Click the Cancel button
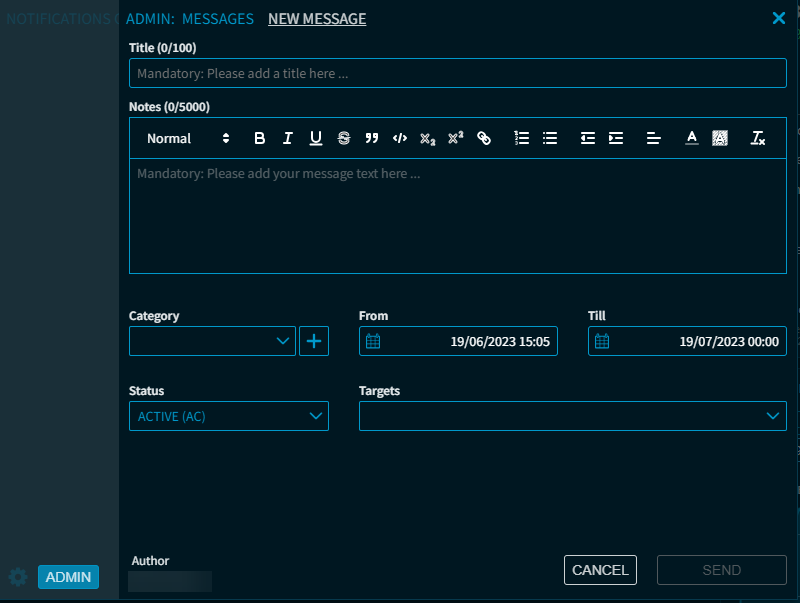The width and height of the screenshot is (800, 603). (600, 570)
